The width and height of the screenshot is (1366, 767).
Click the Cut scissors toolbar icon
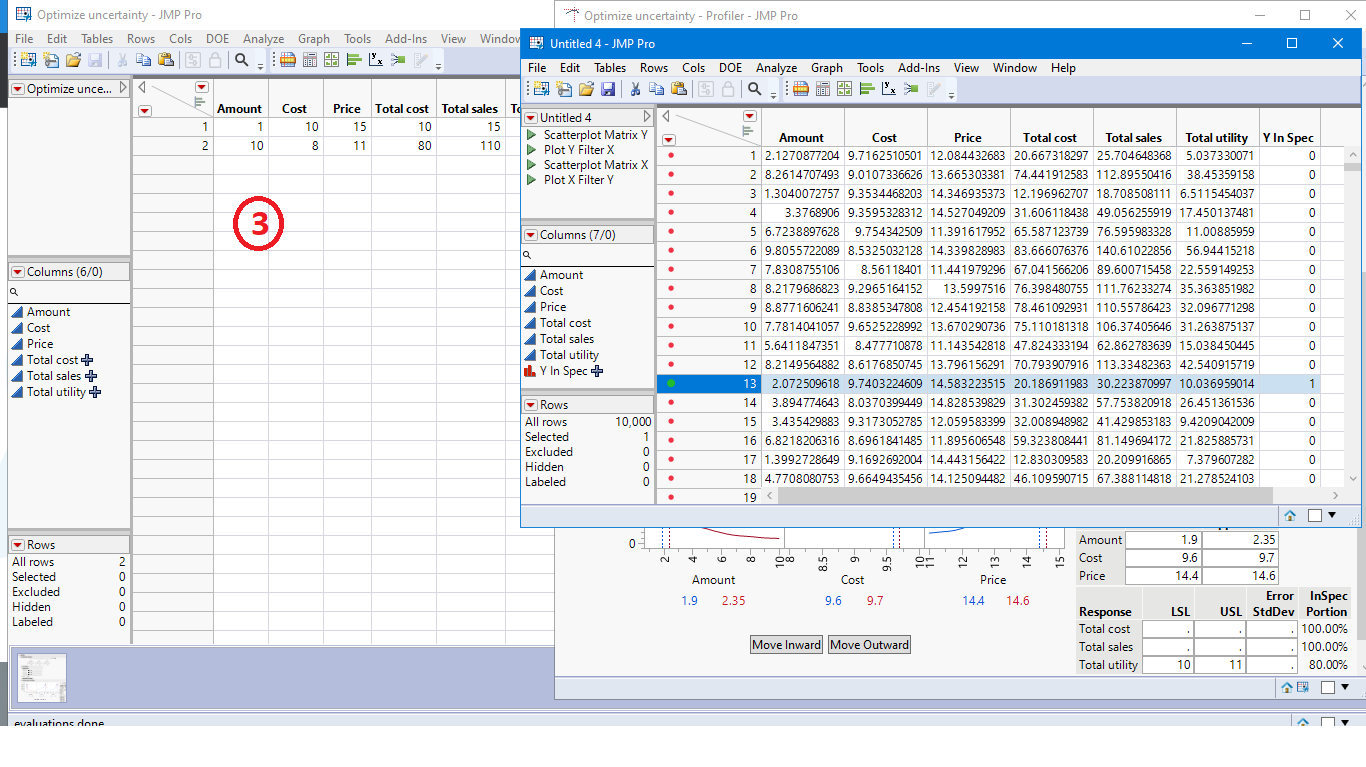tap(636, 89)
